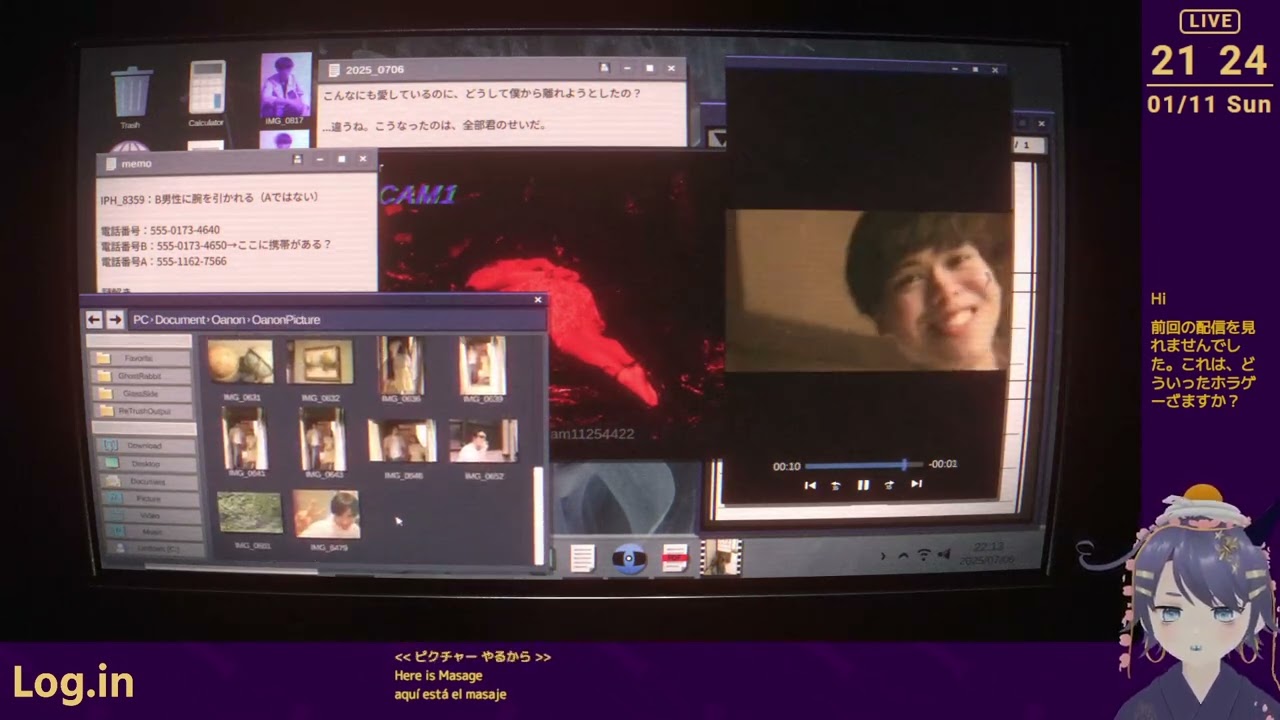Click Document in the breadcrumb path
The width and height of the screenshot is (1280, 720).
(x=179, y=320)
